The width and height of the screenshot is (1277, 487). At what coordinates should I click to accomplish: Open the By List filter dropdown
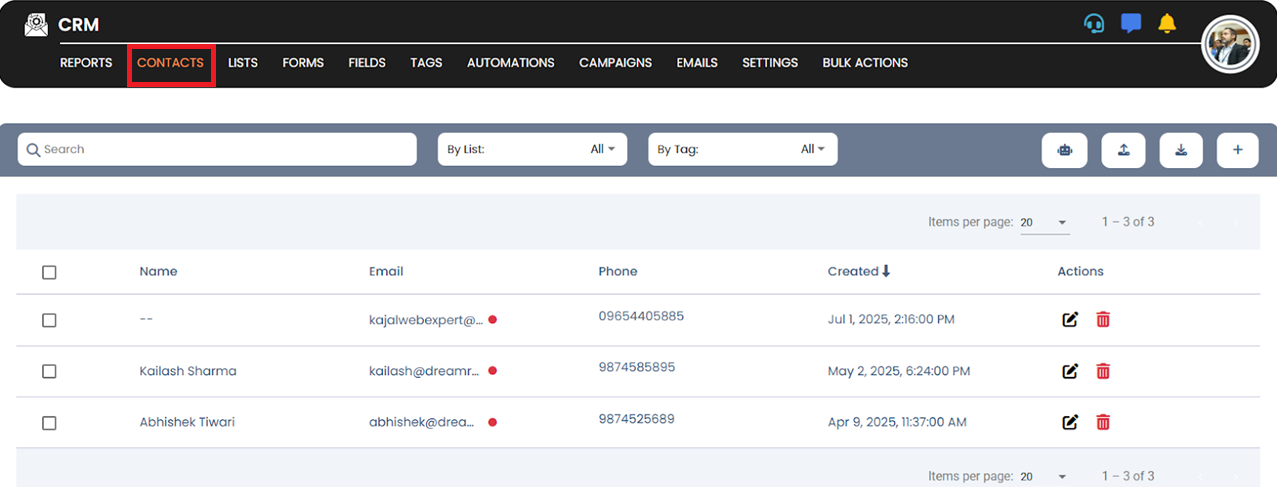[532, 149]
